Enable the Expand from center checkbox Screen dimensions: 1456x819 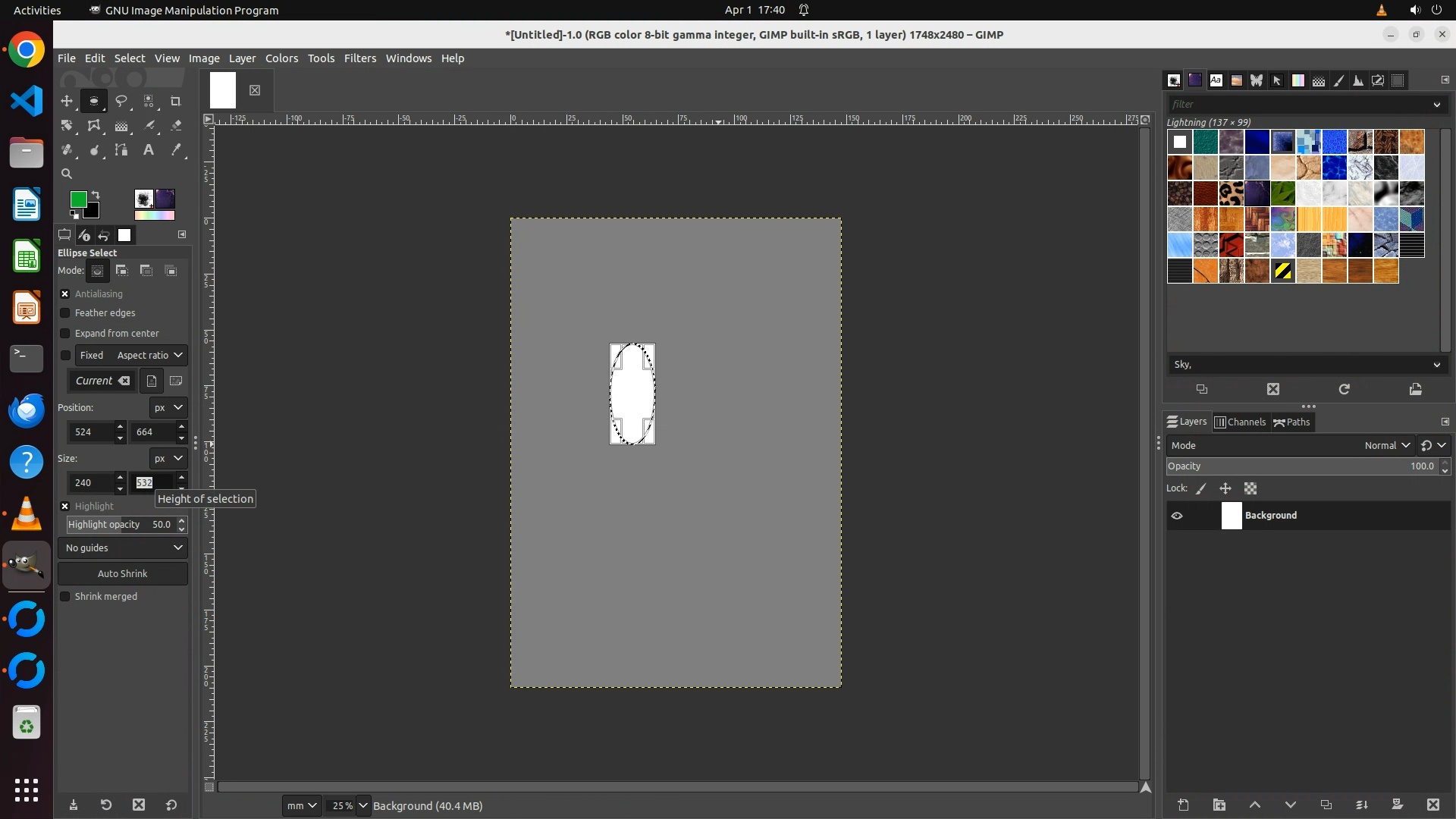(x=65, y=334)
